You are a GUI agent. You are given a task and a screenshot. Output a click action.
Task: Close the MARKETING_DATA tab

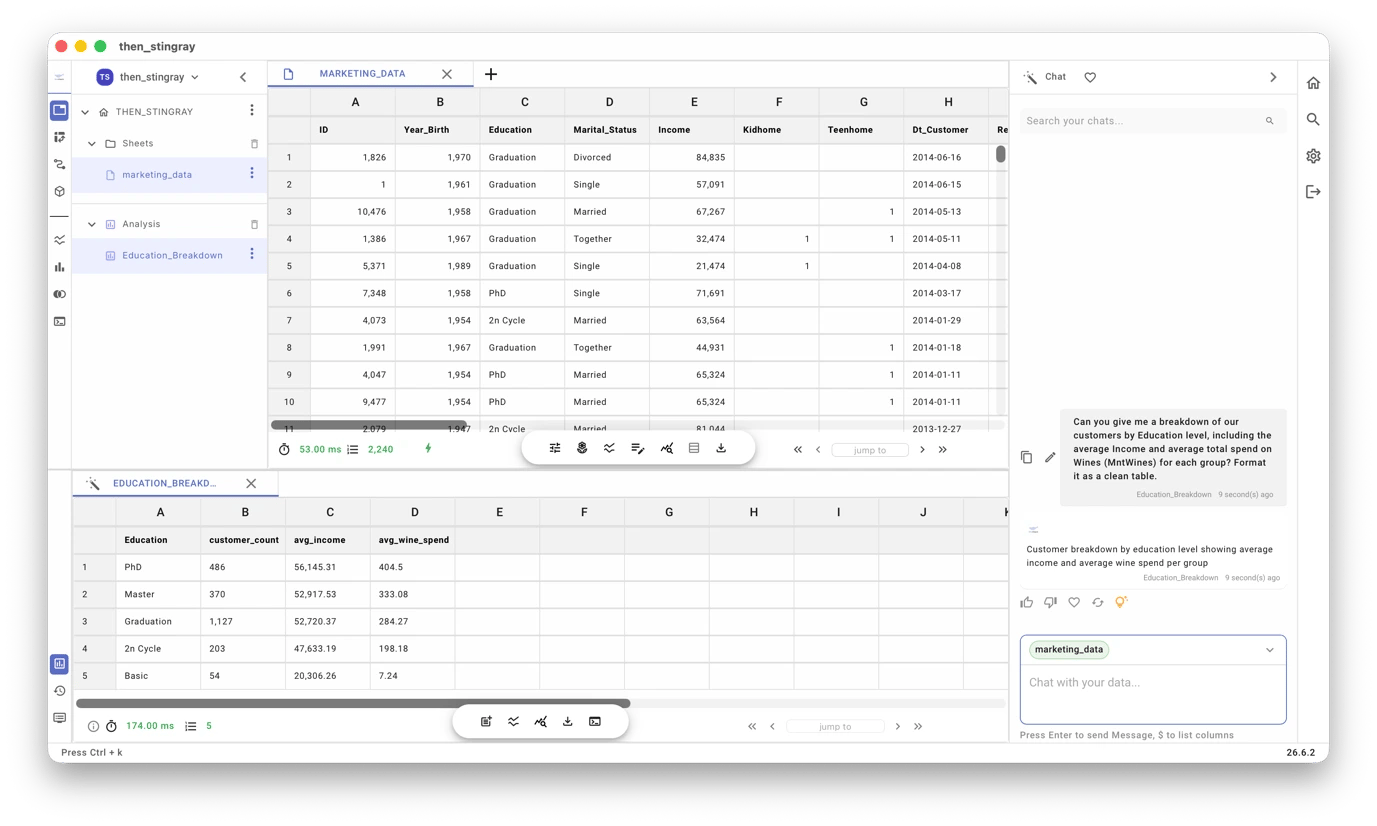(x=447, y=74)
